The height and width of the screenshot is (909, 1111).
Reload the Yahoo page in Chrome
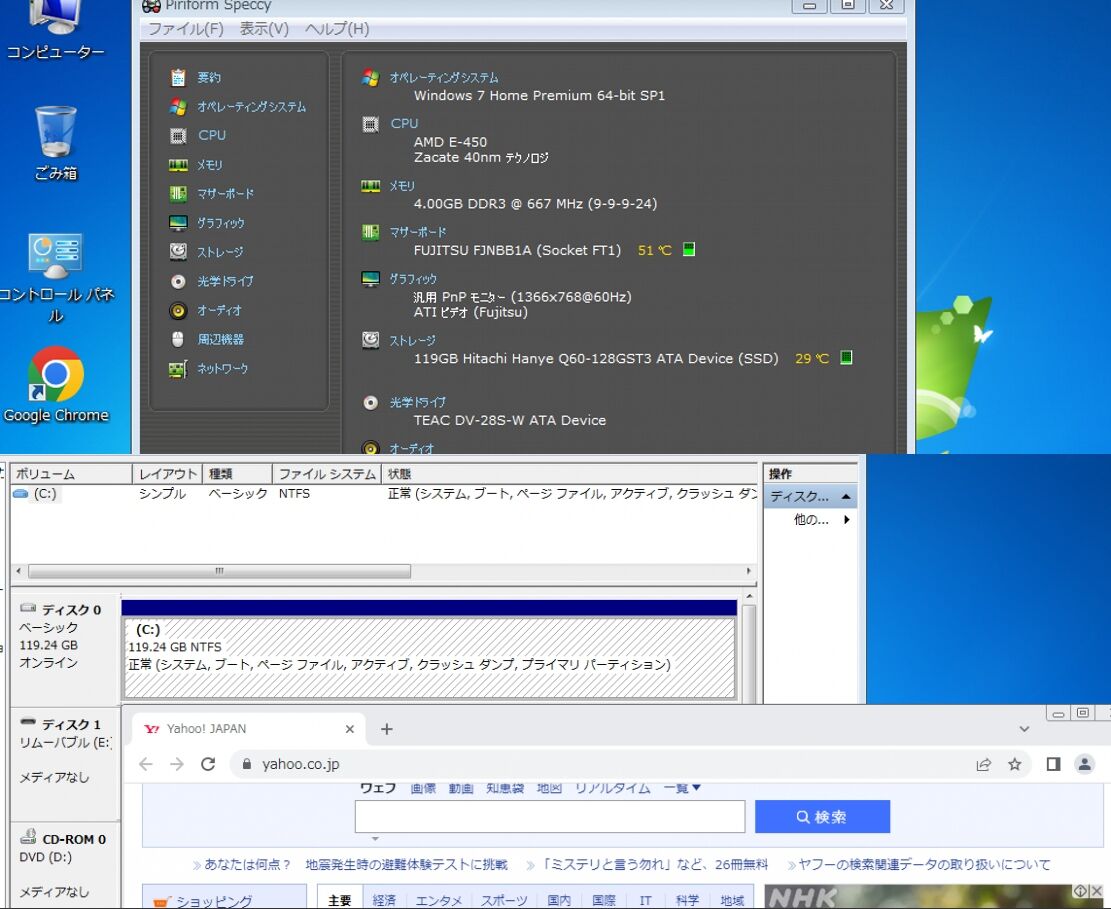(x=208, y=764)
